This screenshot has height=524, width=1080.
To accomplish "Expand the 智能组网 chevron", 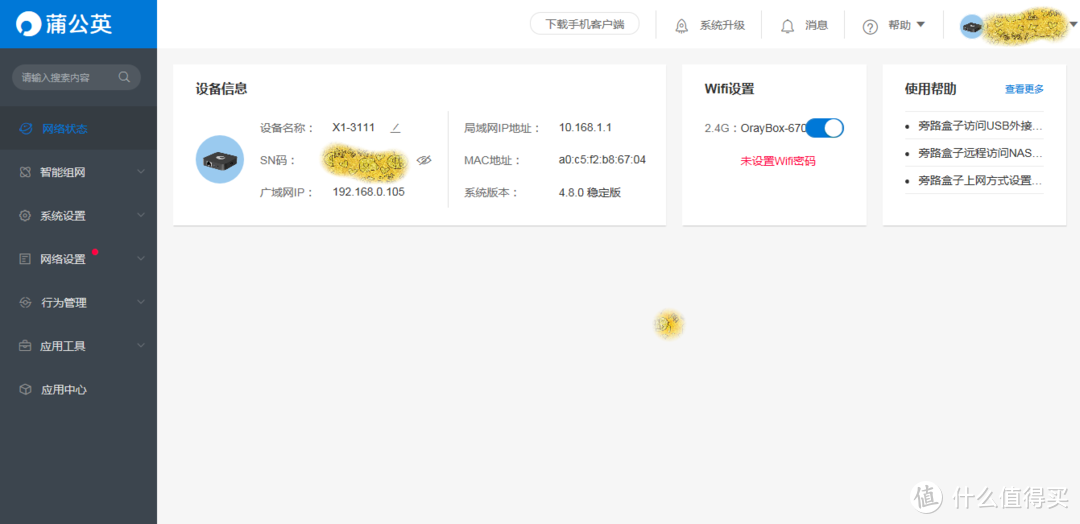I will point(141,171).
